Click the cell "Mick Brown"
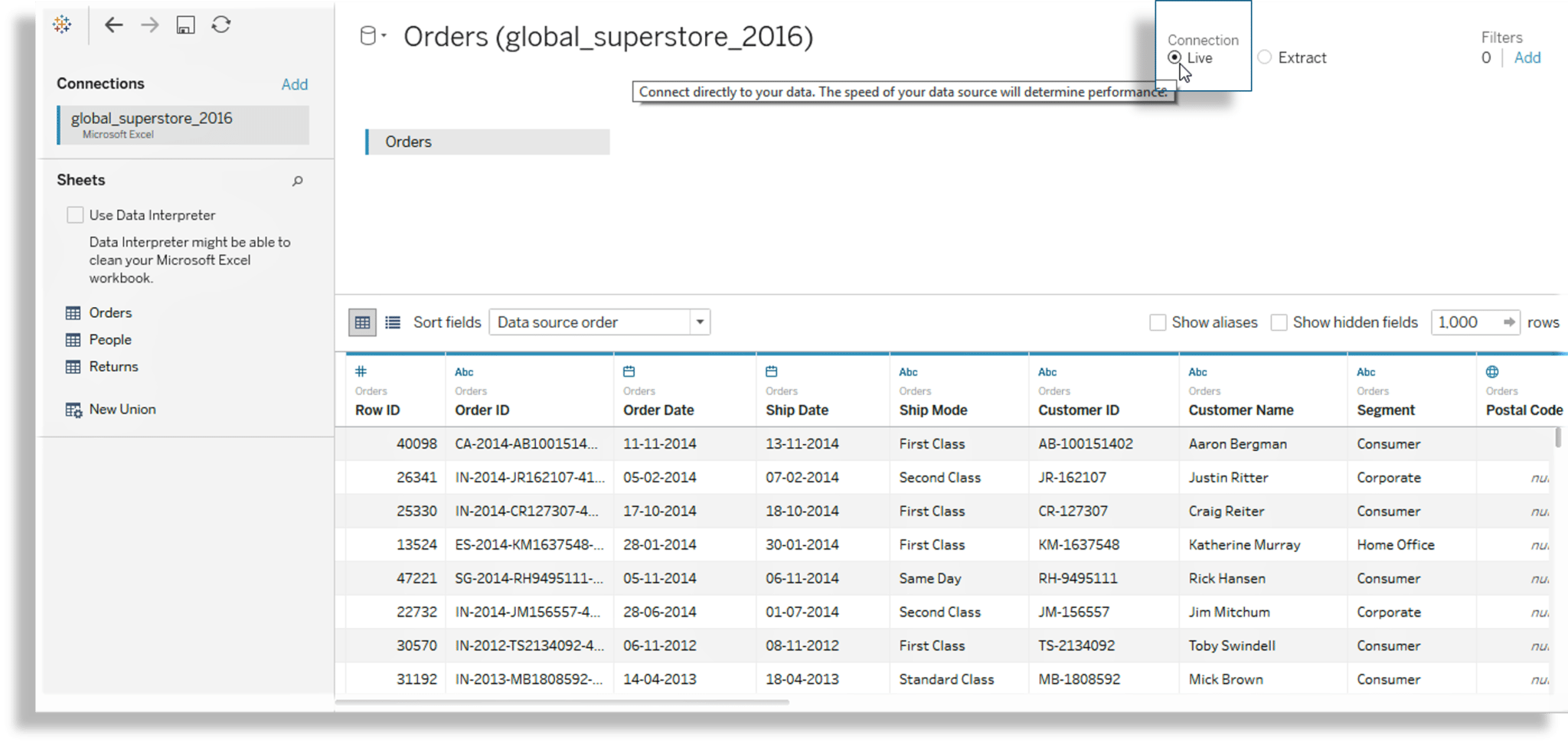This screenshot has height=745, width=1568. point(1225,680)
